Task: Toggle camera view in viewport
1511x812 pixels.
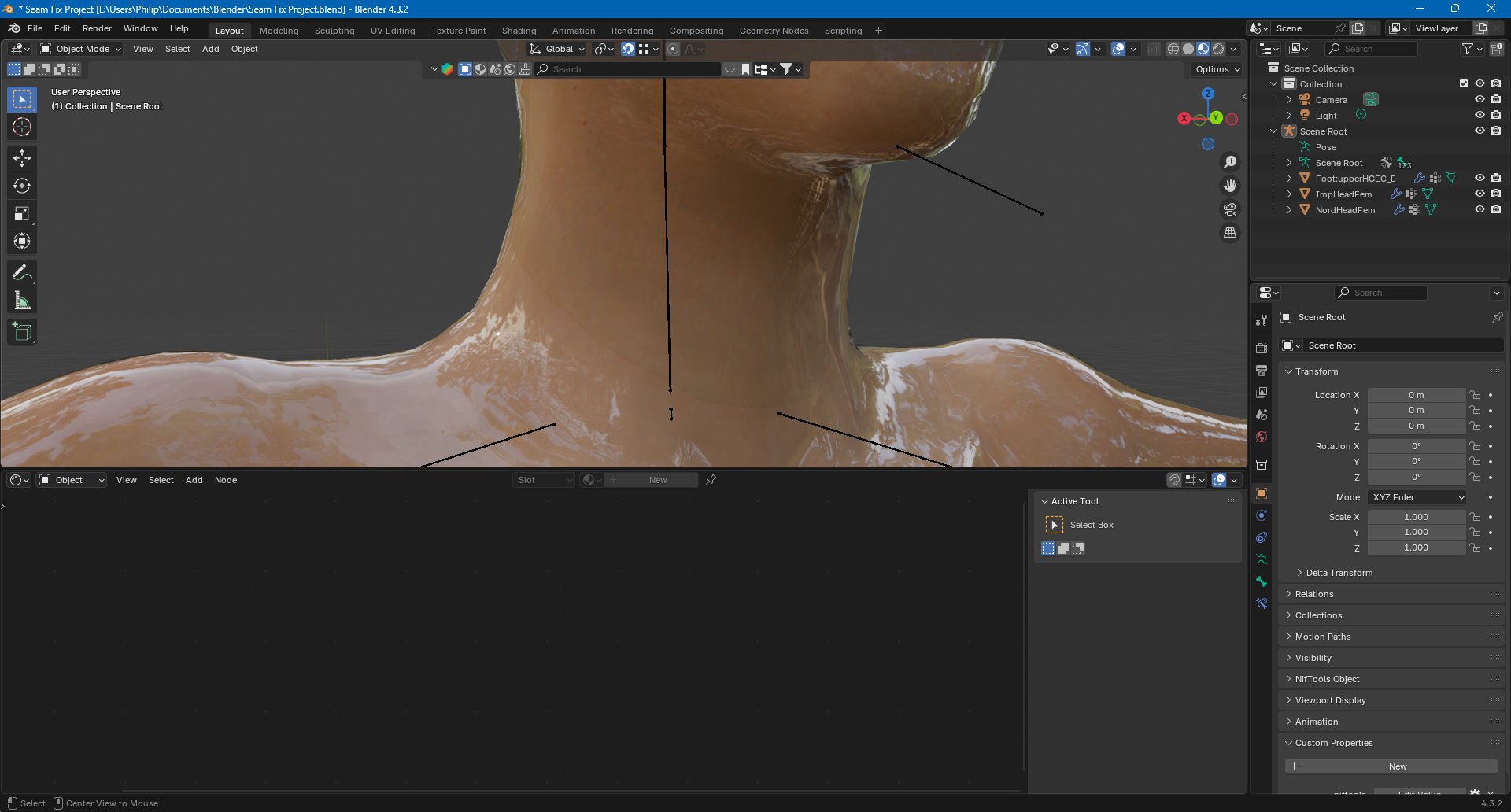Action: tap(1229, 209)
